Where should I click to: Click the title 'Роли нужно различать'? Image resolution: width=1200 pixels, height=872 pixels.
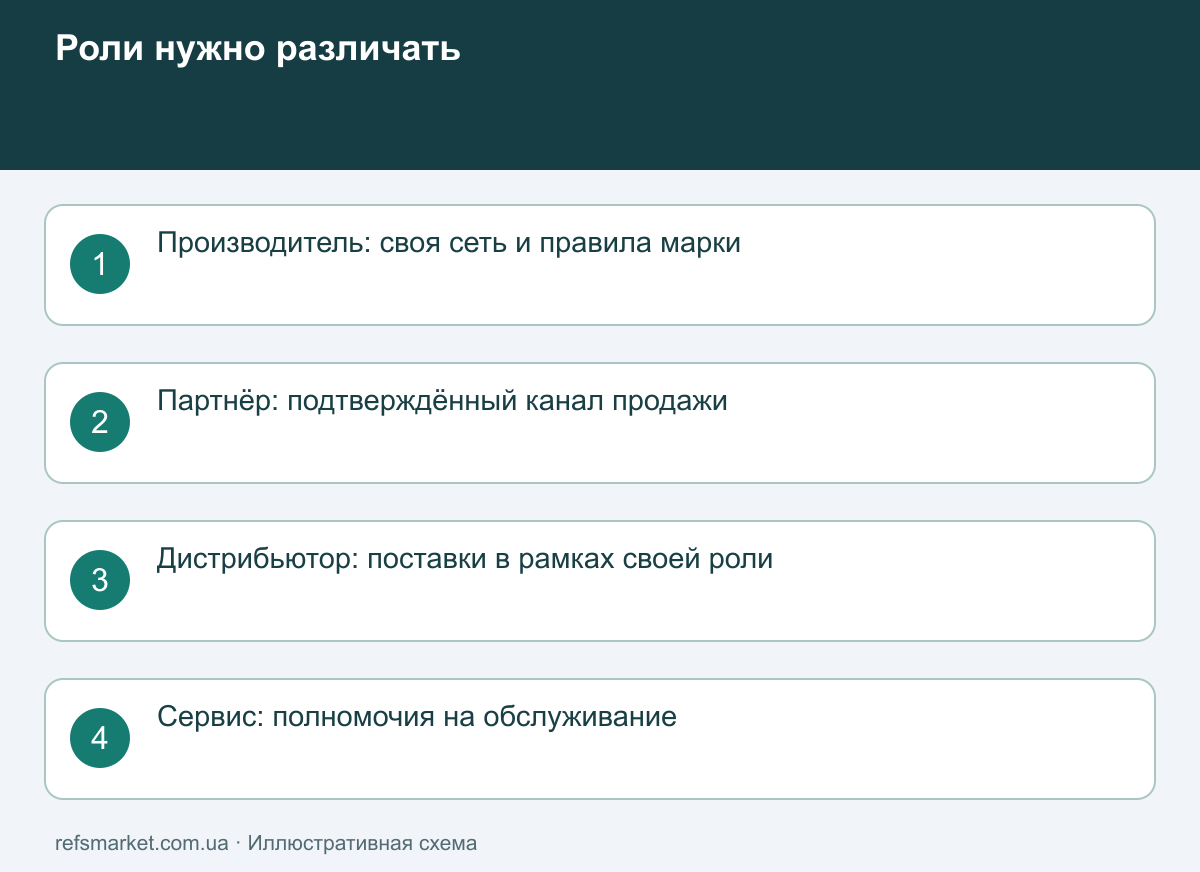pyautogui.click(x=258, y=49)
